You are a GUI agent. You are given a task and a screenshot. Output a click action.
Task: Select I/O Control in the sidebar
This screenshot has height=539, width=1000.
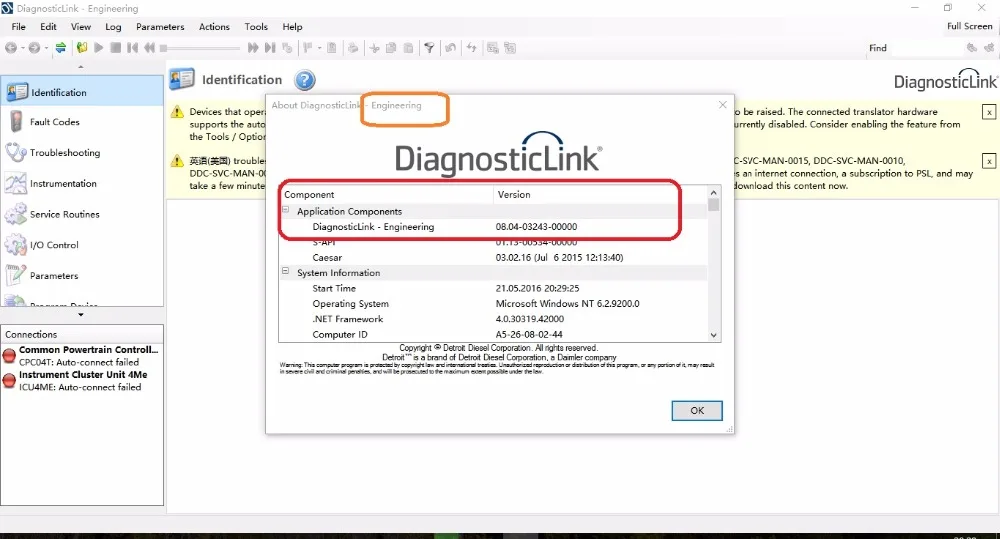[82, 245]
